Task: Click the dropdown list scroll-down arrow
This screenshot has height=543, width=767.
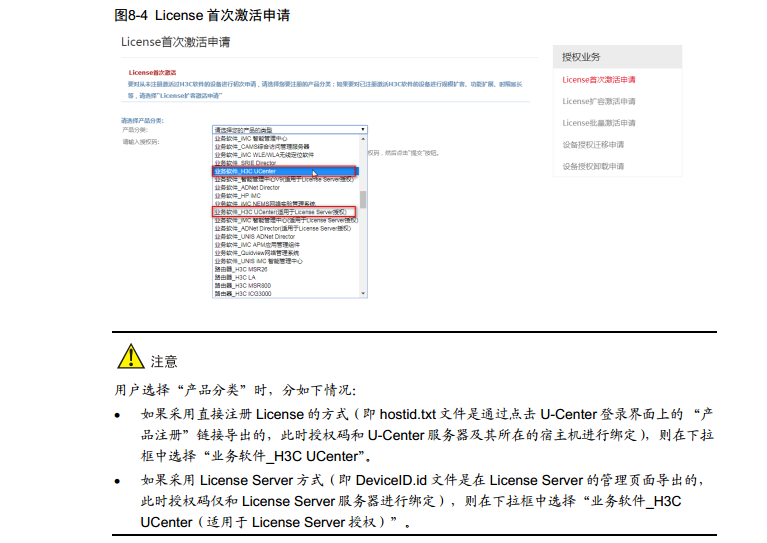Action: [363, 293]
